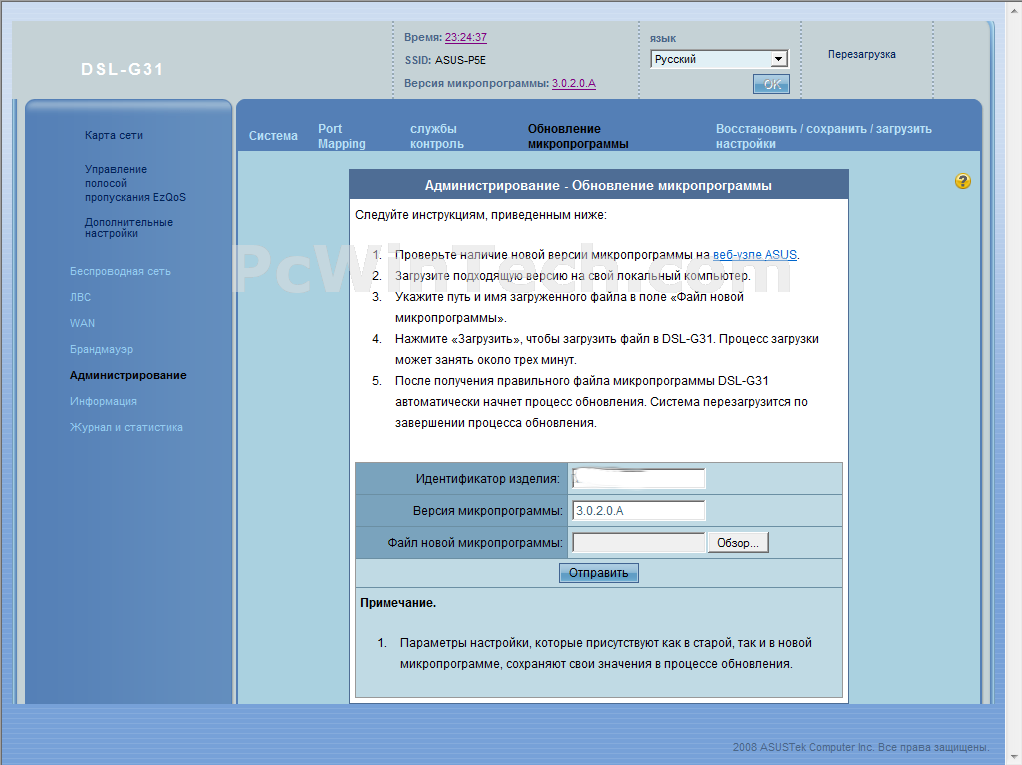Image resolution: width=1022 pixels, height=765 pixels.
Task: Open the firmware version link 3.0.2.0.A in header
Action: tap(574, 83)
